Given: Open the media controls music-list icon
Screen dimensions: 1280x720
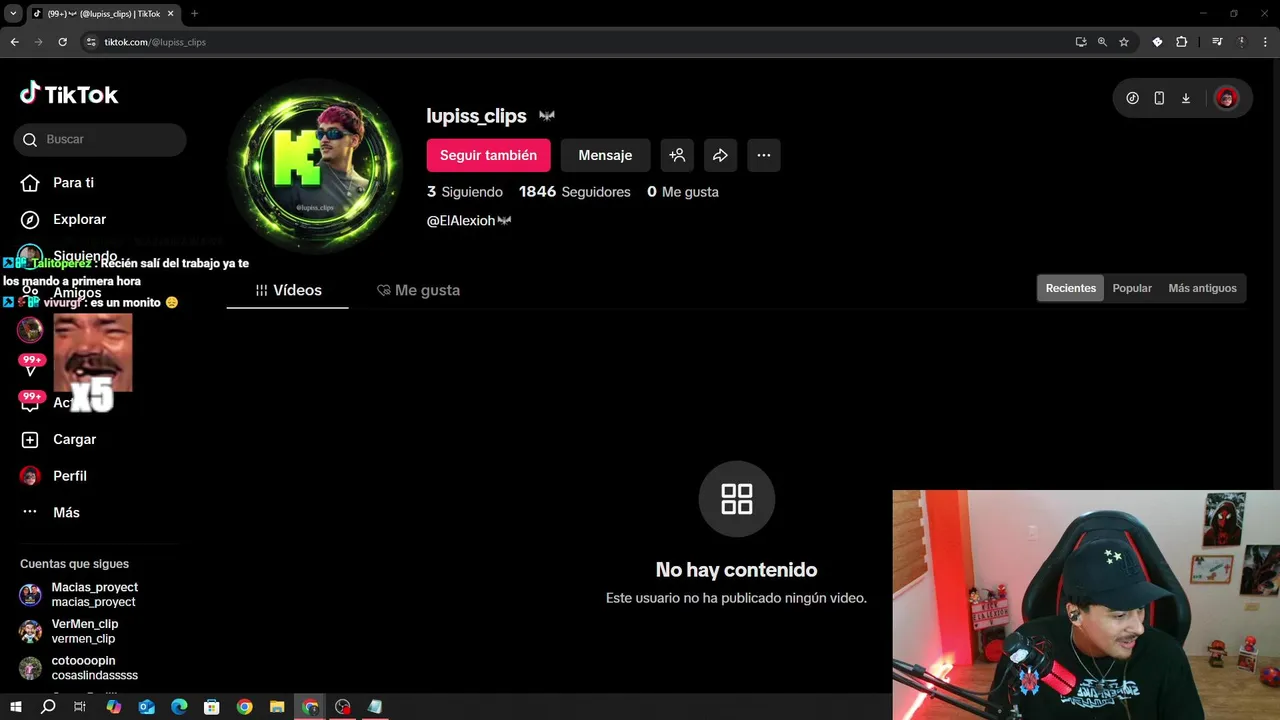Looking at the screenshot, I should click(x=1217, y=42).
